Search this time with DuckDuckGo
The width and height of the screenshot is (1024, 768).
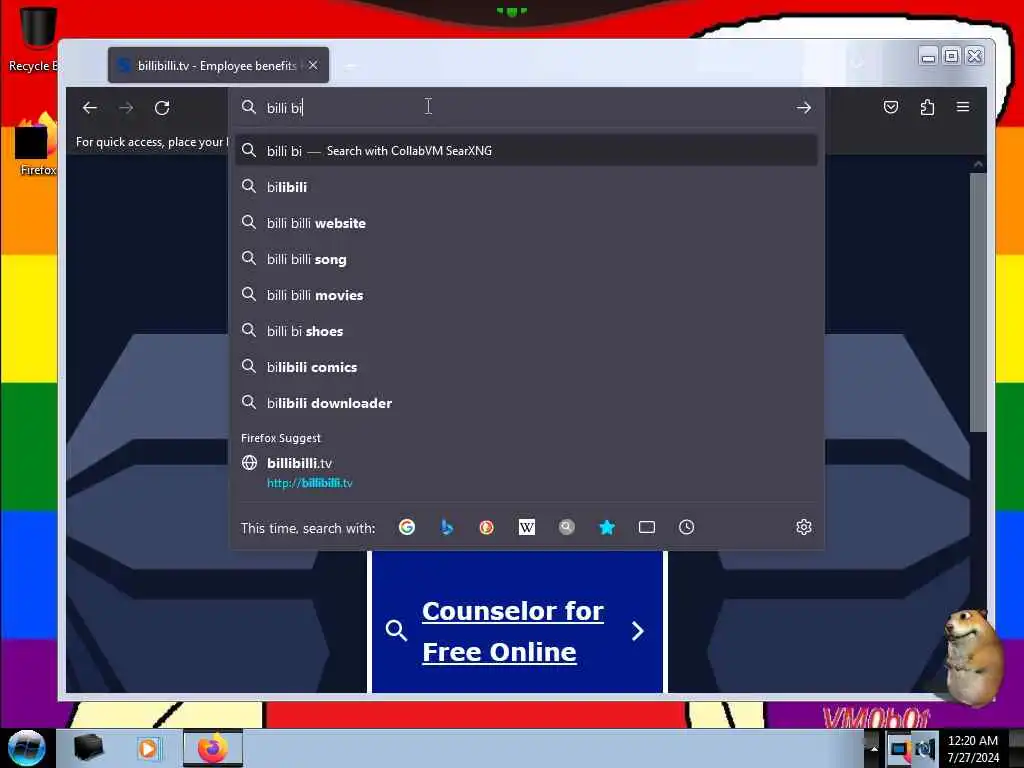tap(487, 527)
